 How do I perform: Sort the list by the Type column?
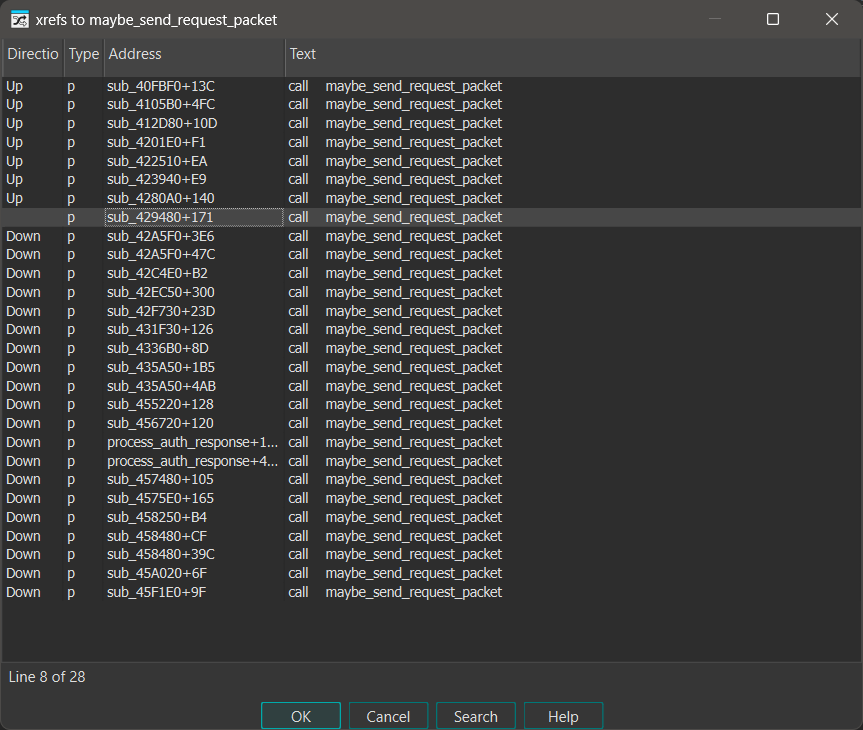83,55
